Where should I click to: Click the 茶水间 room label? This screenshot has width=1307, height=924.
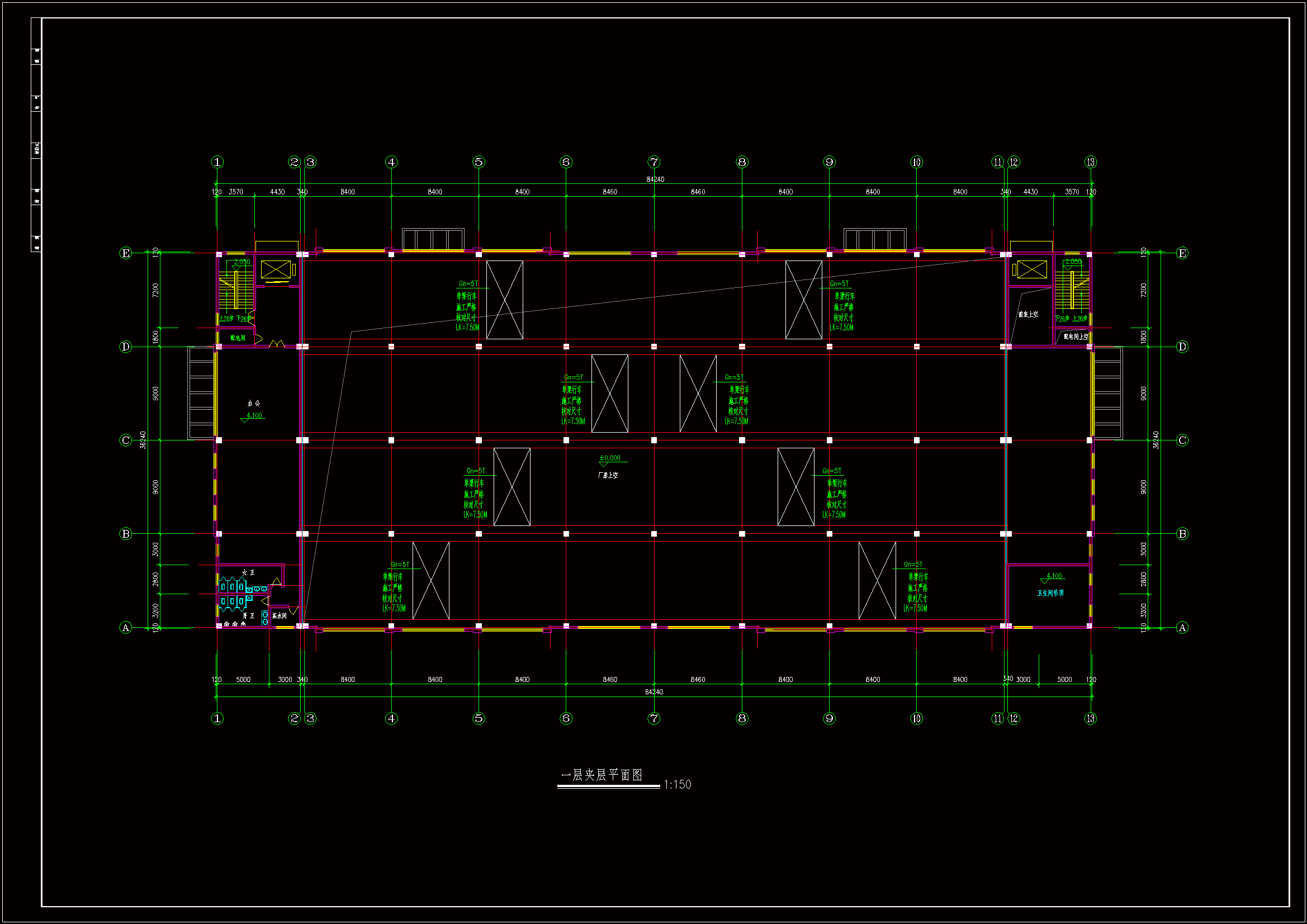pos(279,616)
